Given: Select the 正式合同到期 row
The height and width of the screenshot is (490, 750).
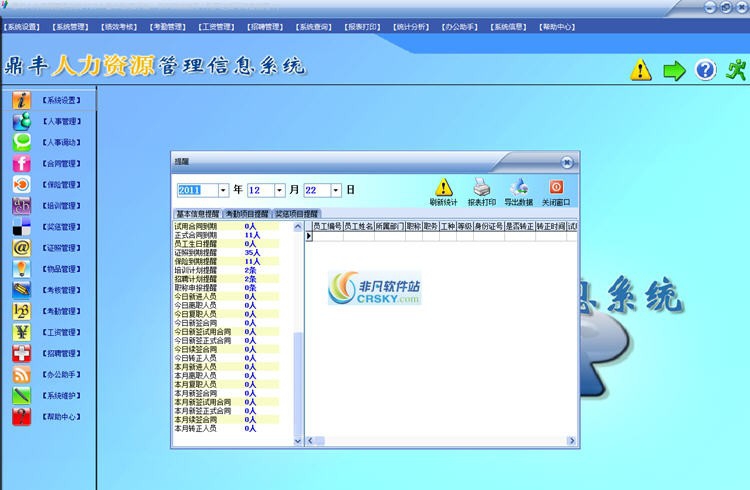Looking at the screenshot, I should 226,235.
